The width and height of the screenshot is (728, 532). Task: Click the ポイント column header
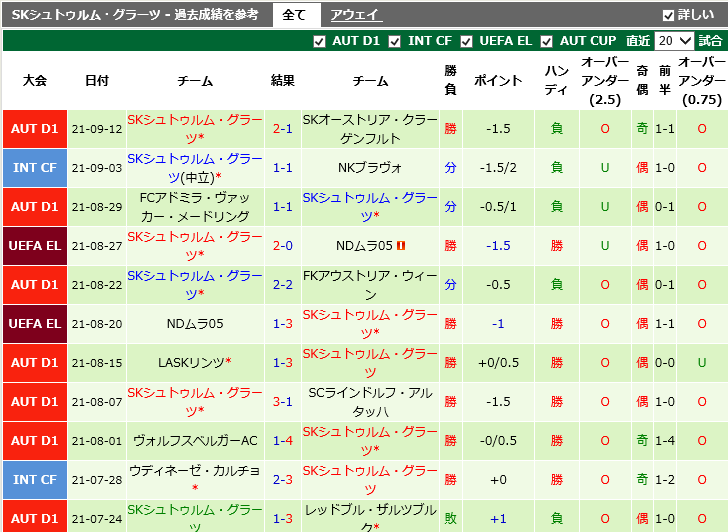pyautogui.click(x=498, y=81)
